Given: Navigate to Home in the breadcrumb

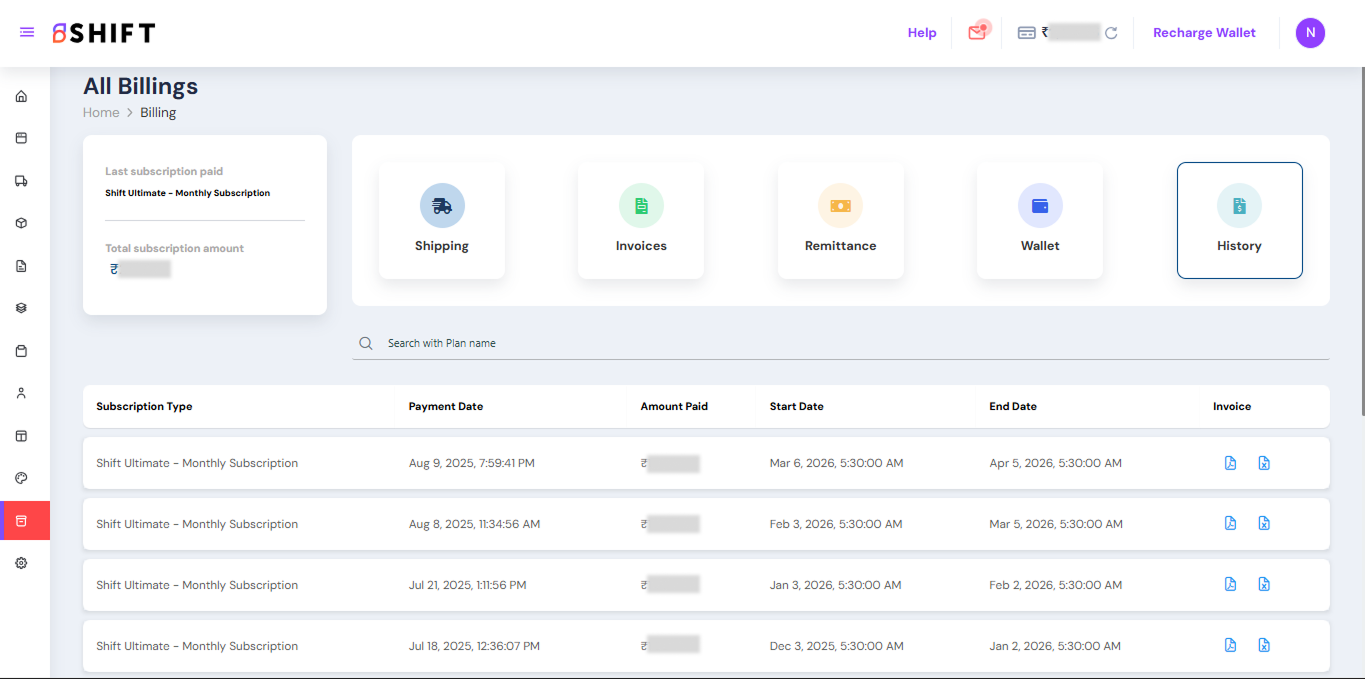Looking at the screenshot, I should tap(101, 113).
